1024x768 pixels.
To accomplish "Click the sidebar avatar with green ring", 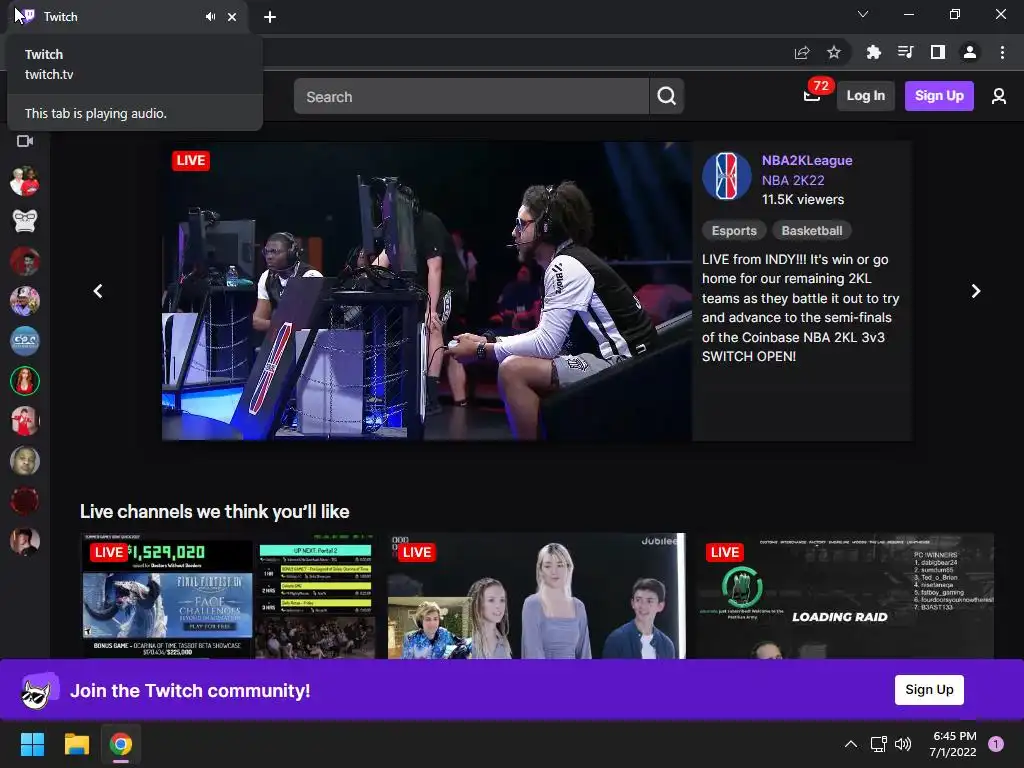I will (25, 381).
